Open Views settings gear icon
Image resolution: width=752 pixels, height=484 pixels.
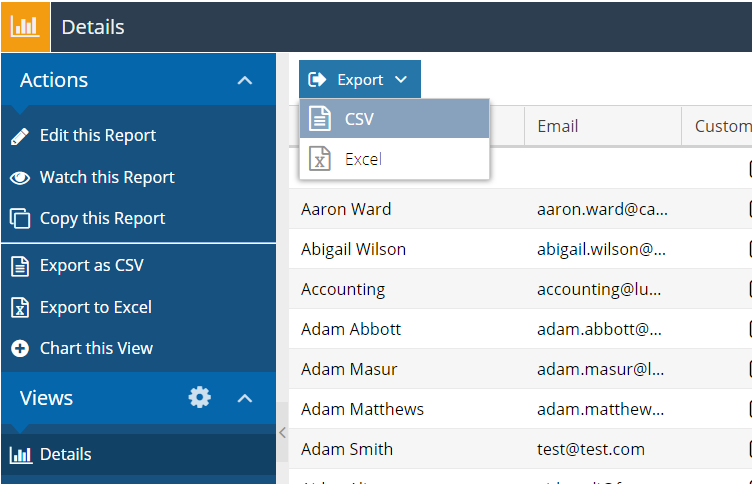pos(200,398)
